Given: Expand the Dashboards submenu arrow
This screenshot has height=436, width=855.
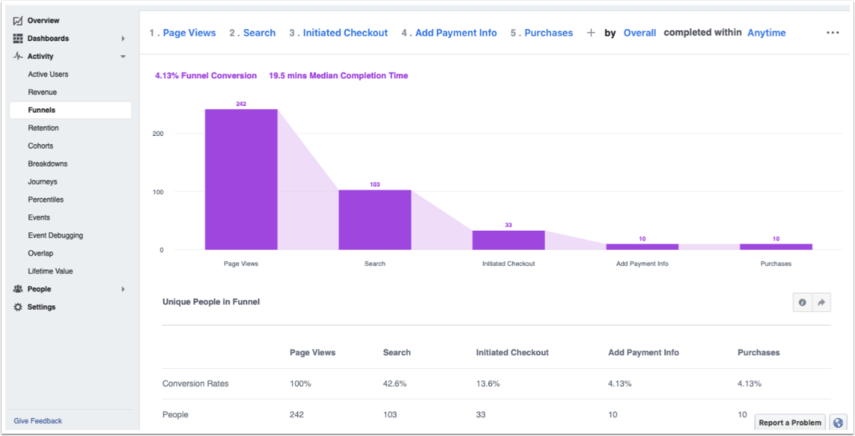Looking at the screenshot, I should 123,39.
